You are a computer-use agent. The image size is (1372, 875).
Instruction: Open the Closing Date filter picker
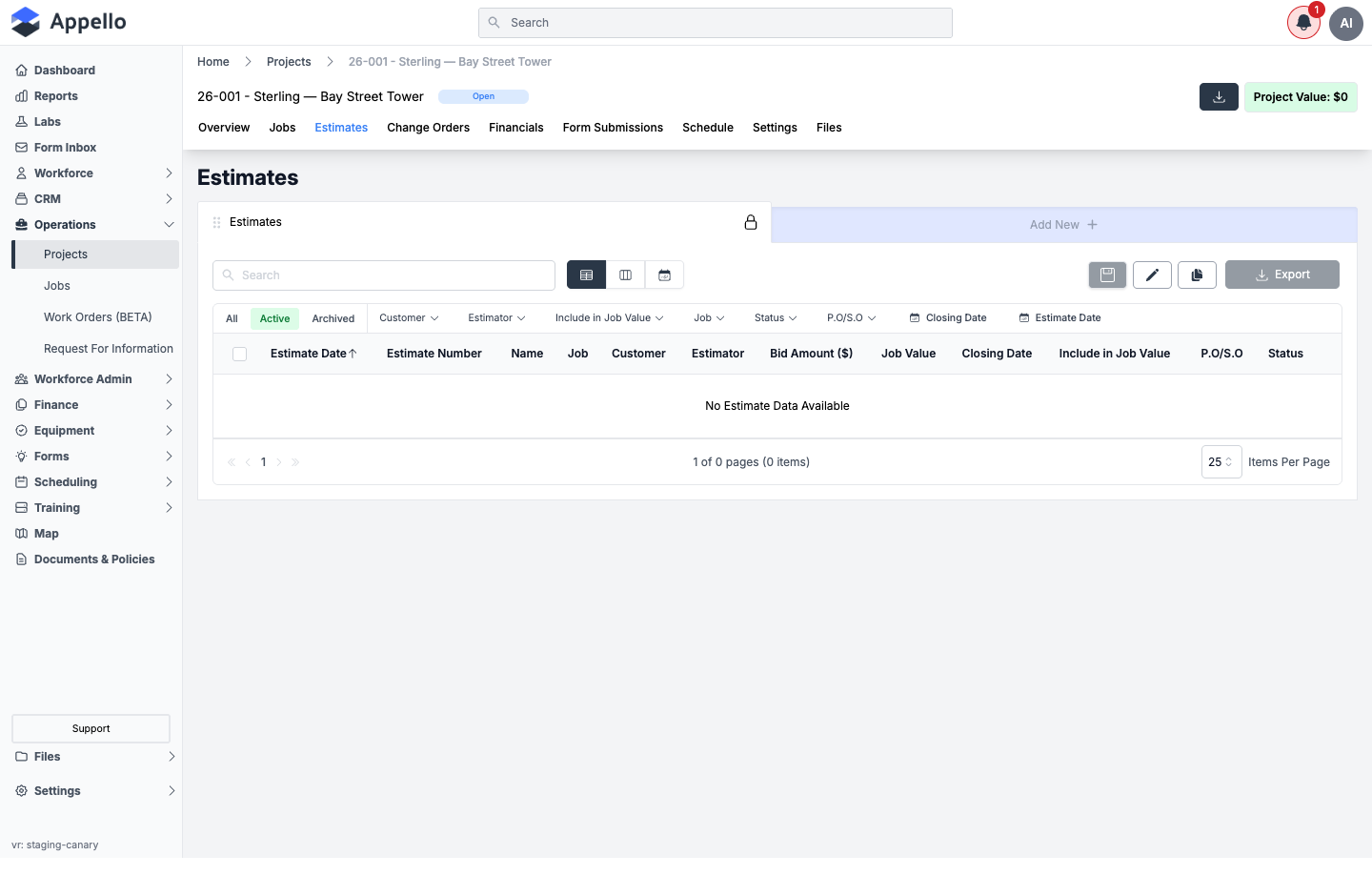pos(948,318)
